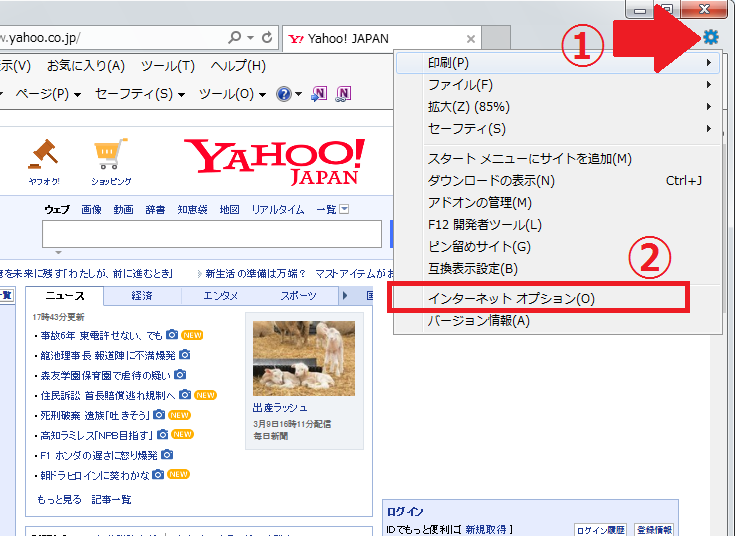Screen dimensions: 735x536
Task: Open the セーフティ(S) toolbar dropdown
Action: [x=140, y=94]
